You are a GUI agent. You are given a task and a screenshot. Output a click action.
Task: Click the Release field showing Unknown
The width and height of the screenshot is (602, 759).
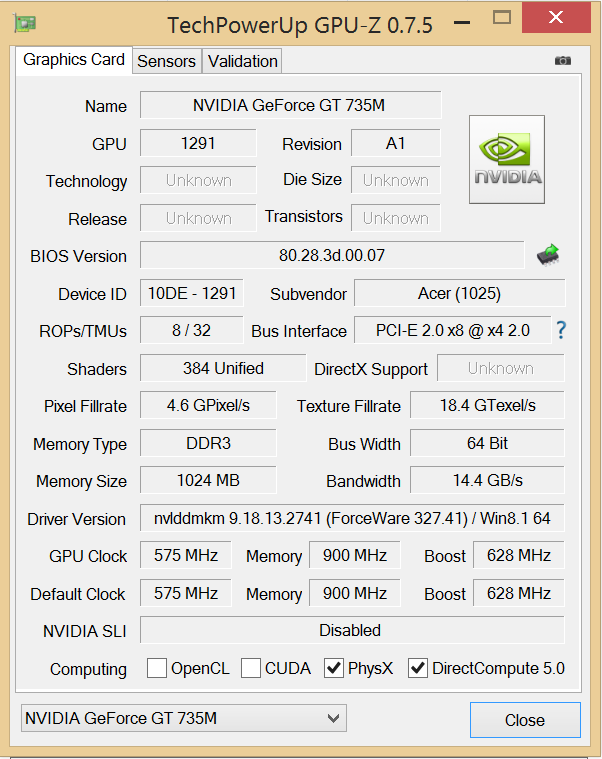click(x=198, y=218)
